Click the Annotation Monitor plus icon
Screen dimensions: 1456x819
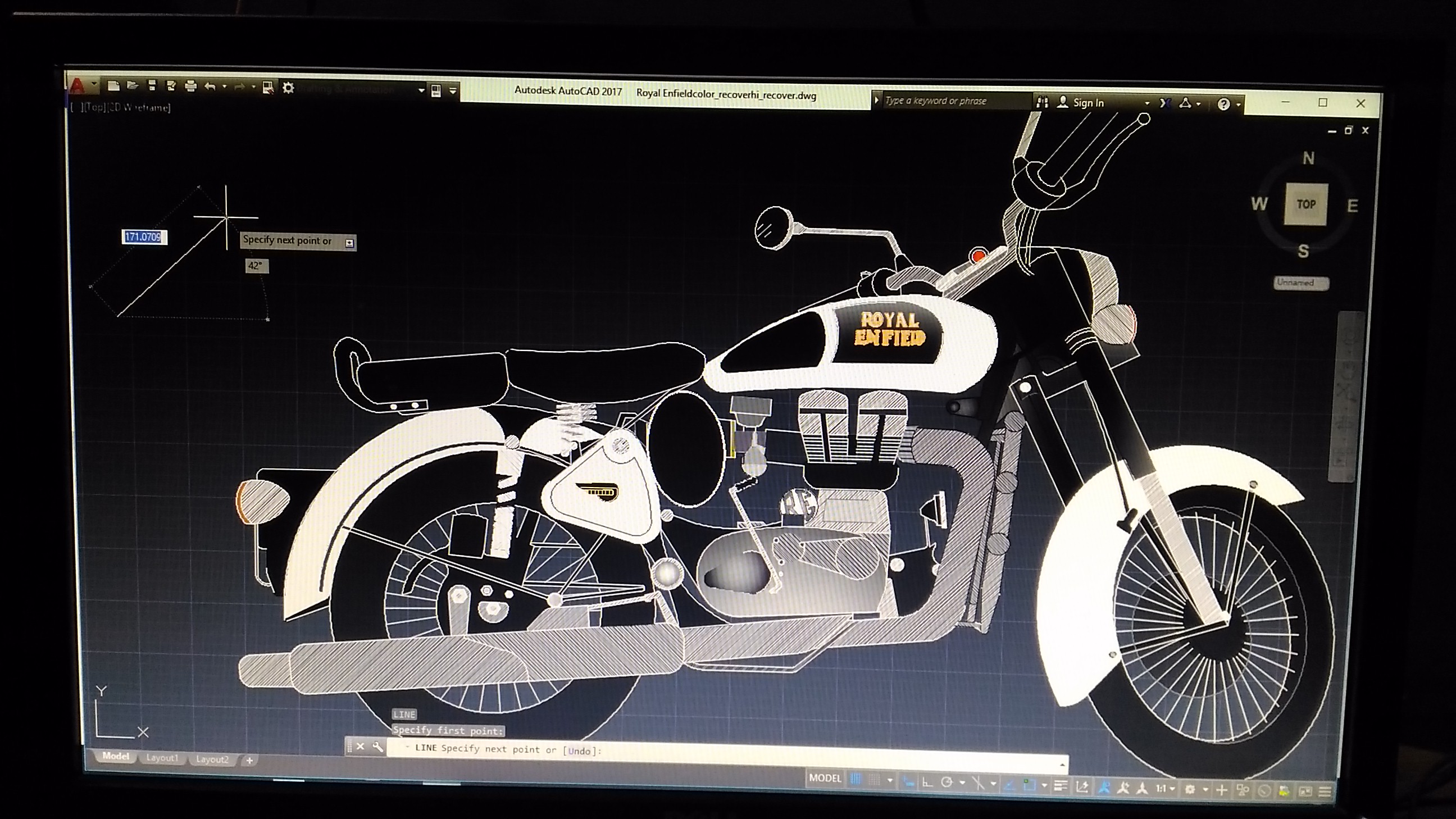pos(1222,790)
